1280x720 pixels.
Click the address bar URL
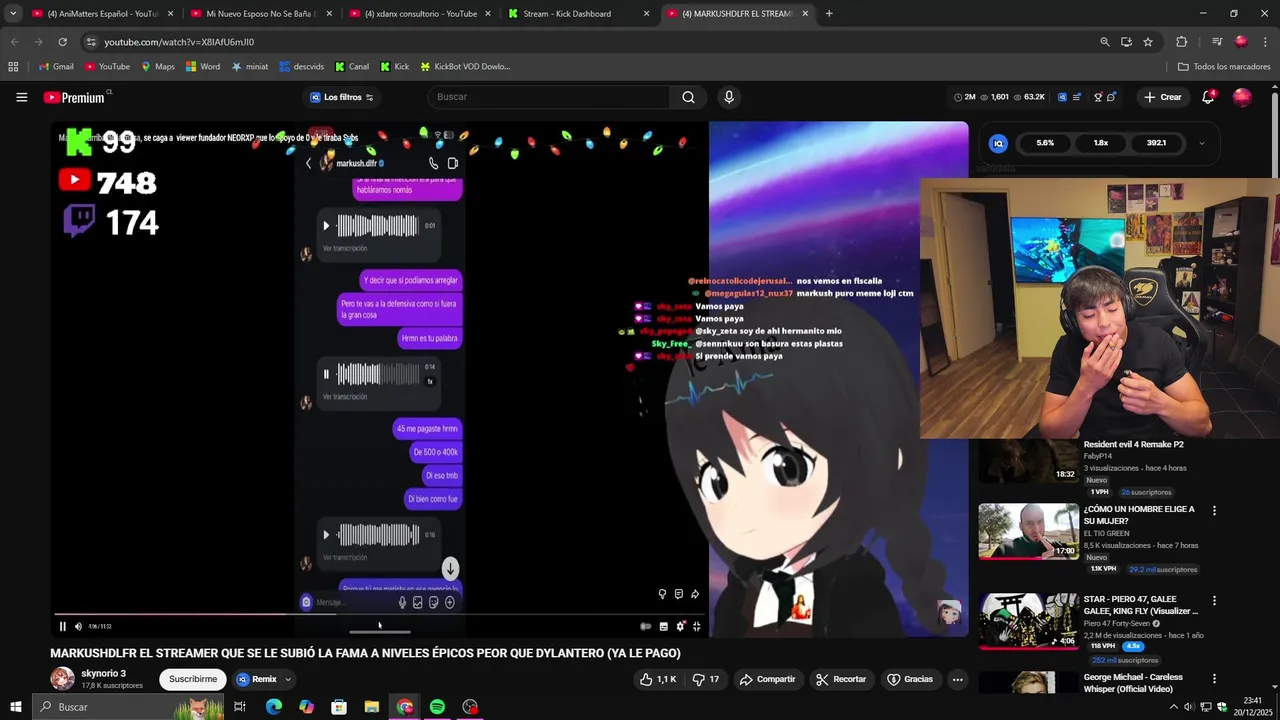179,42
